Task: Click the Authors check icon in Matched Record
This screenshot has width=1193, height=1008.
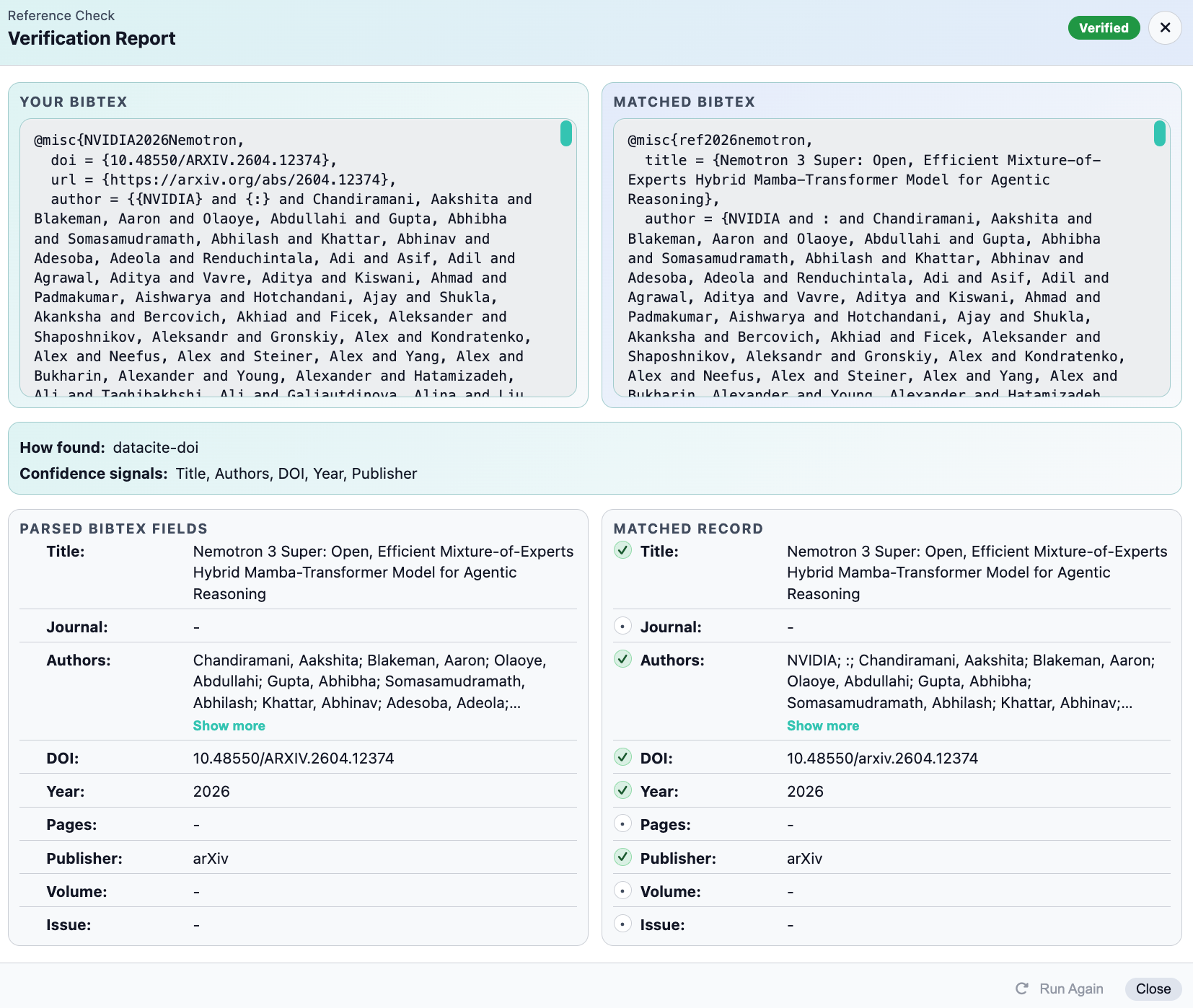Action: pyautogui.click(x=622, y=659)
